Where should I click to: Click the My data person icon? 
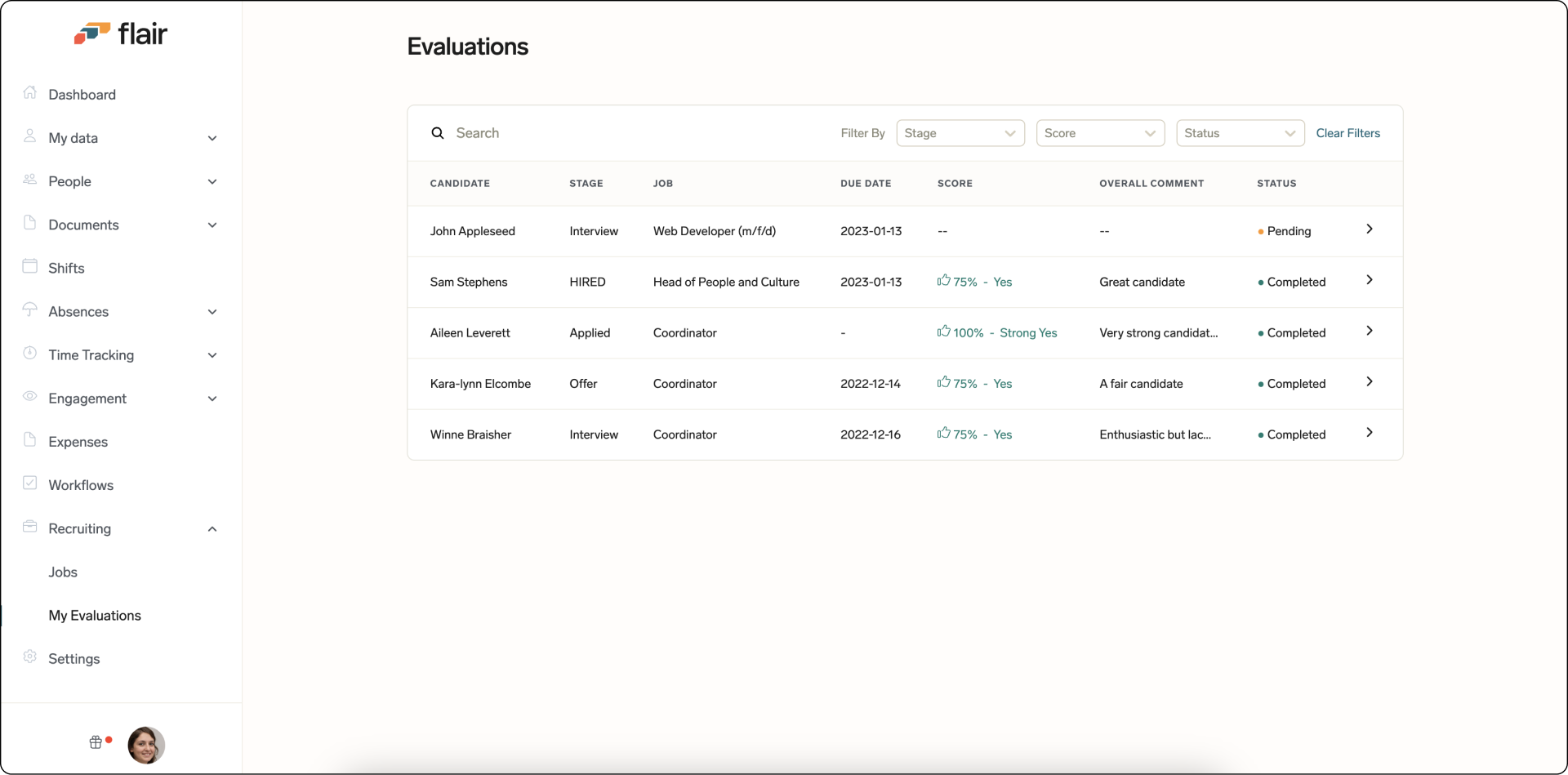pyautogui.click(x=30, y=137)
